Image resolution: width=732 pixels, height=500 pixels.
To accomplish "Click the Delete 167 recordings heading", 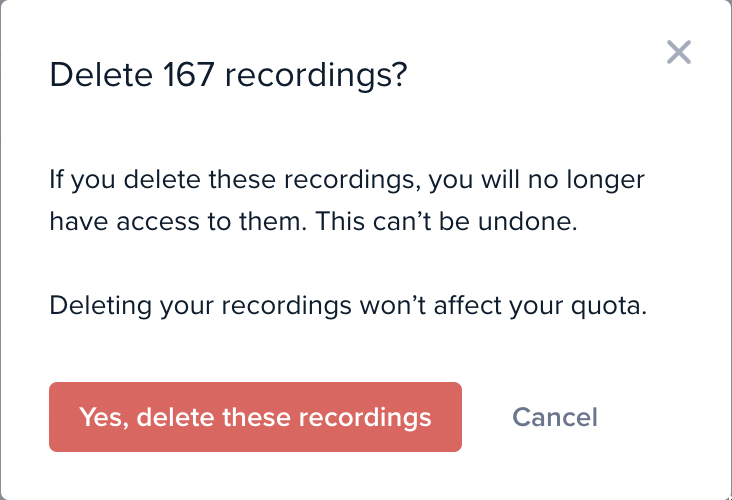I will pyautogui.click(x=228, y=75).
